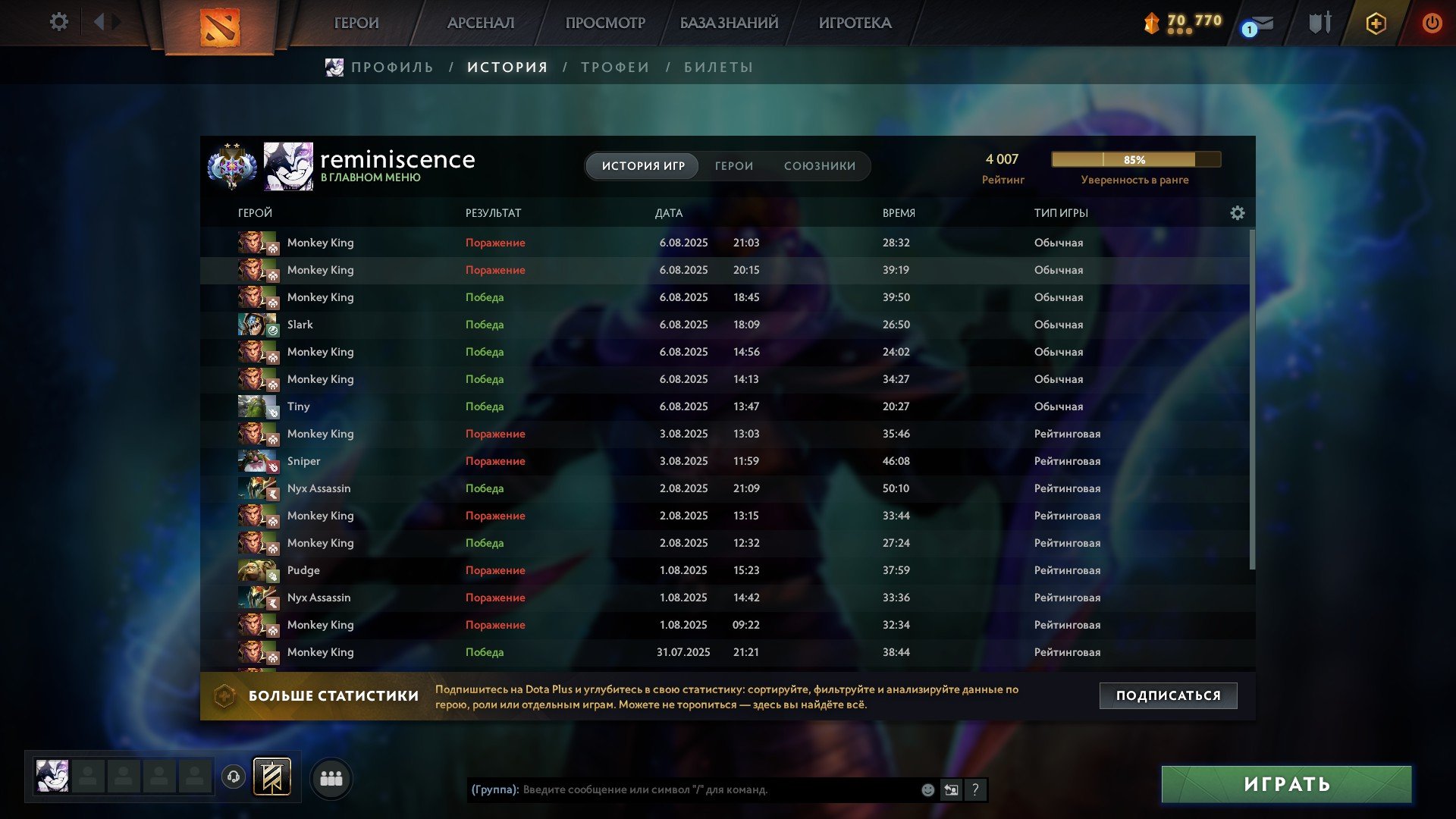Click the green ИГРАТЬ button
The height and width of the screenshot is (819, 1456).
[1286, 784]
